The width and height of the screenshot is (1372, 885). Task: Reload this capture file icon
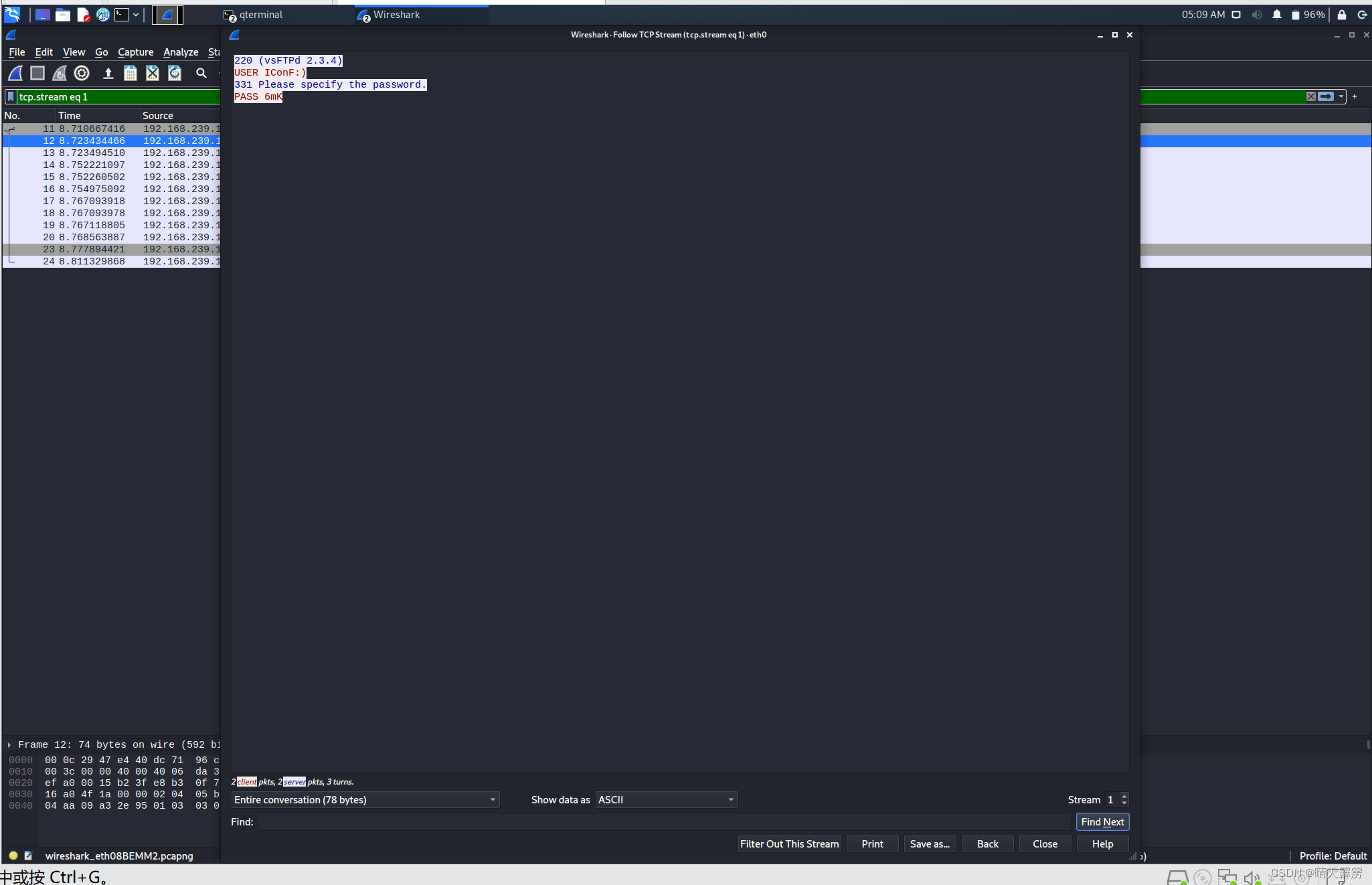(175, 73)
